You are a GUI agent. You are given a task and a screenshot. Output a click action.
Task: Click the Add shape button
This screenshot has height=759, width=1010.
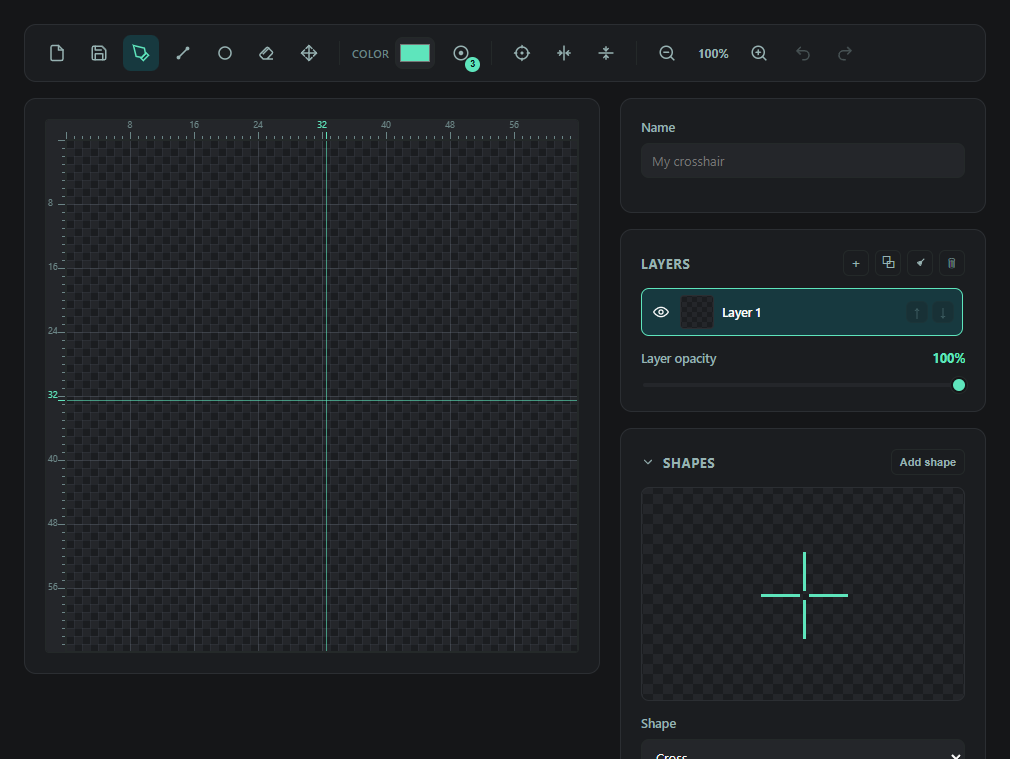point(928,462)
